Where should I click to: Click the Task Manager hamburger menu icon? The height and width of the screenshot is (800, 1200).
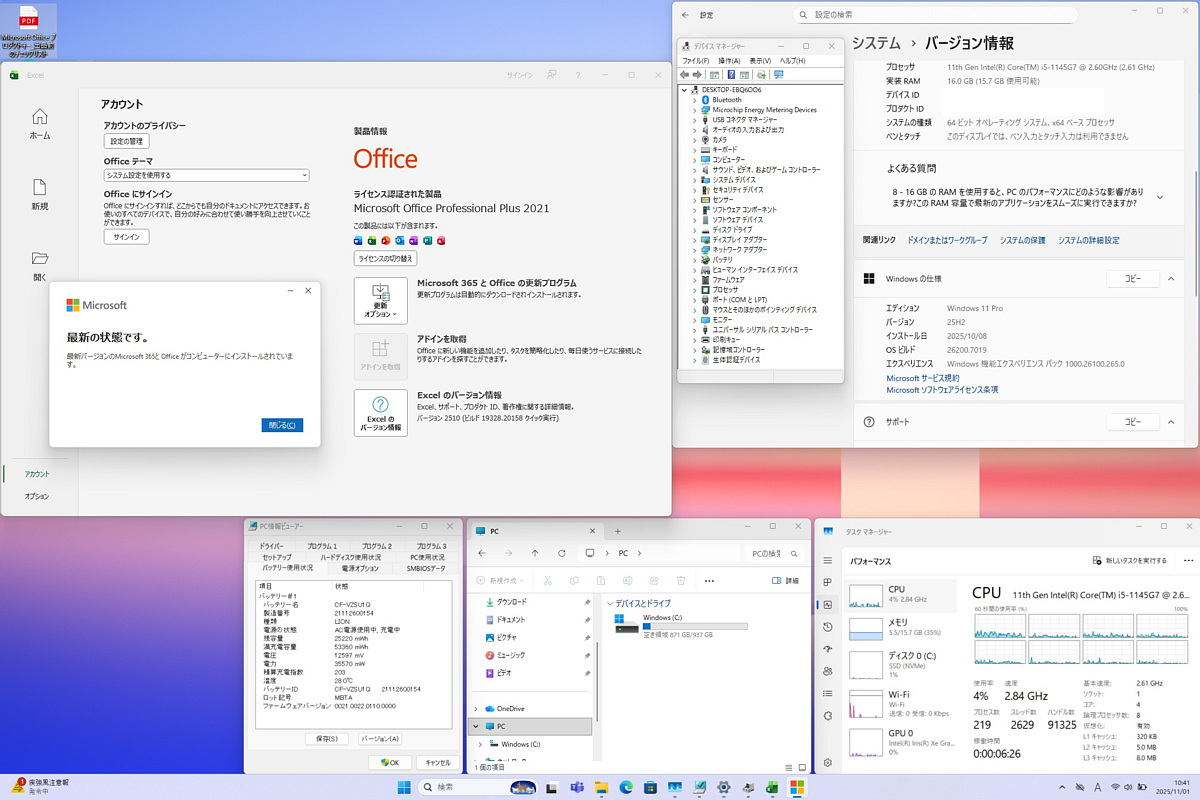[x=827, y=560]
